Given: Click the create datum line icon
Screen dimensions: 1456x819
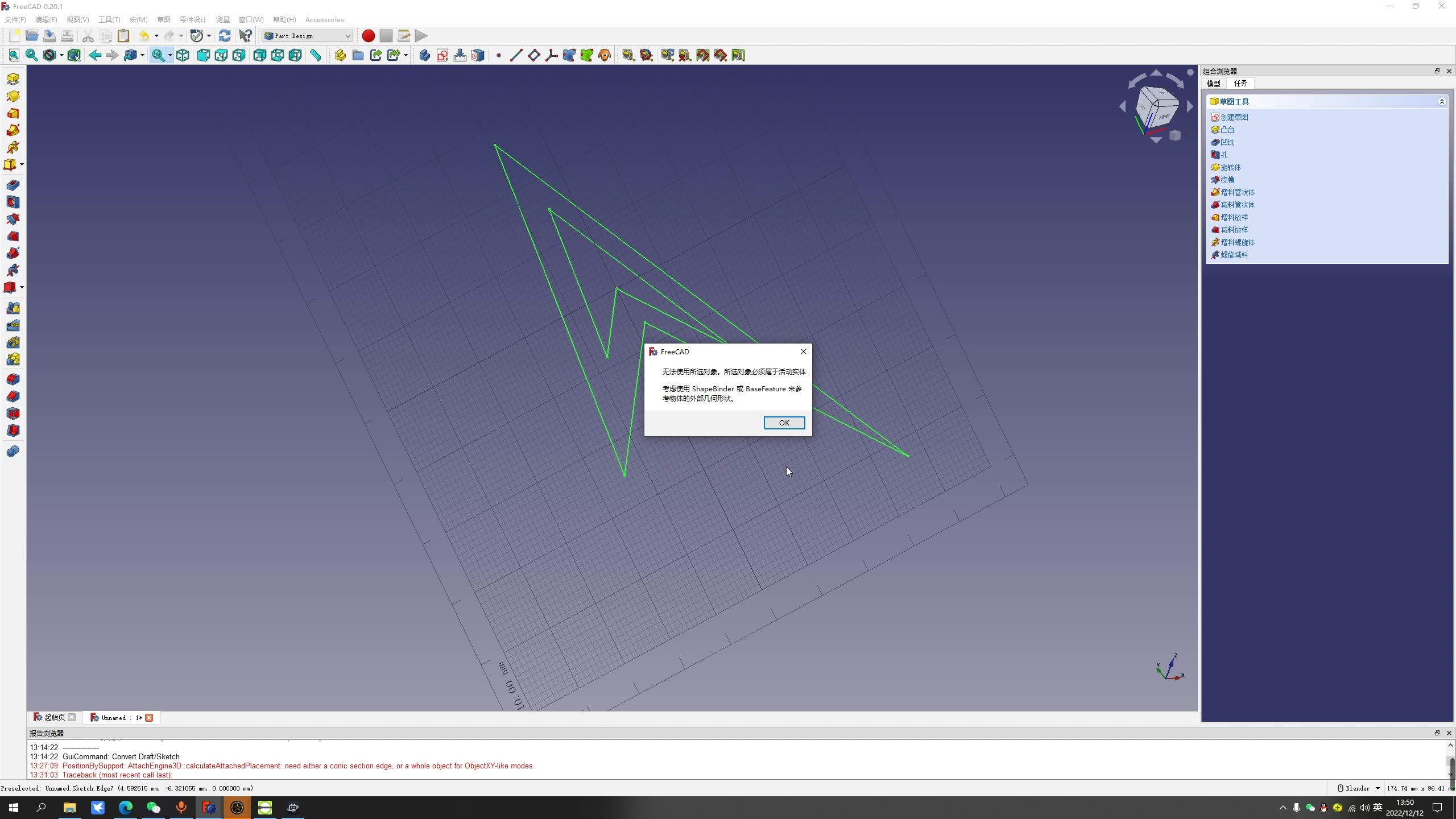Looking at the screenshot, I should 516,55.
